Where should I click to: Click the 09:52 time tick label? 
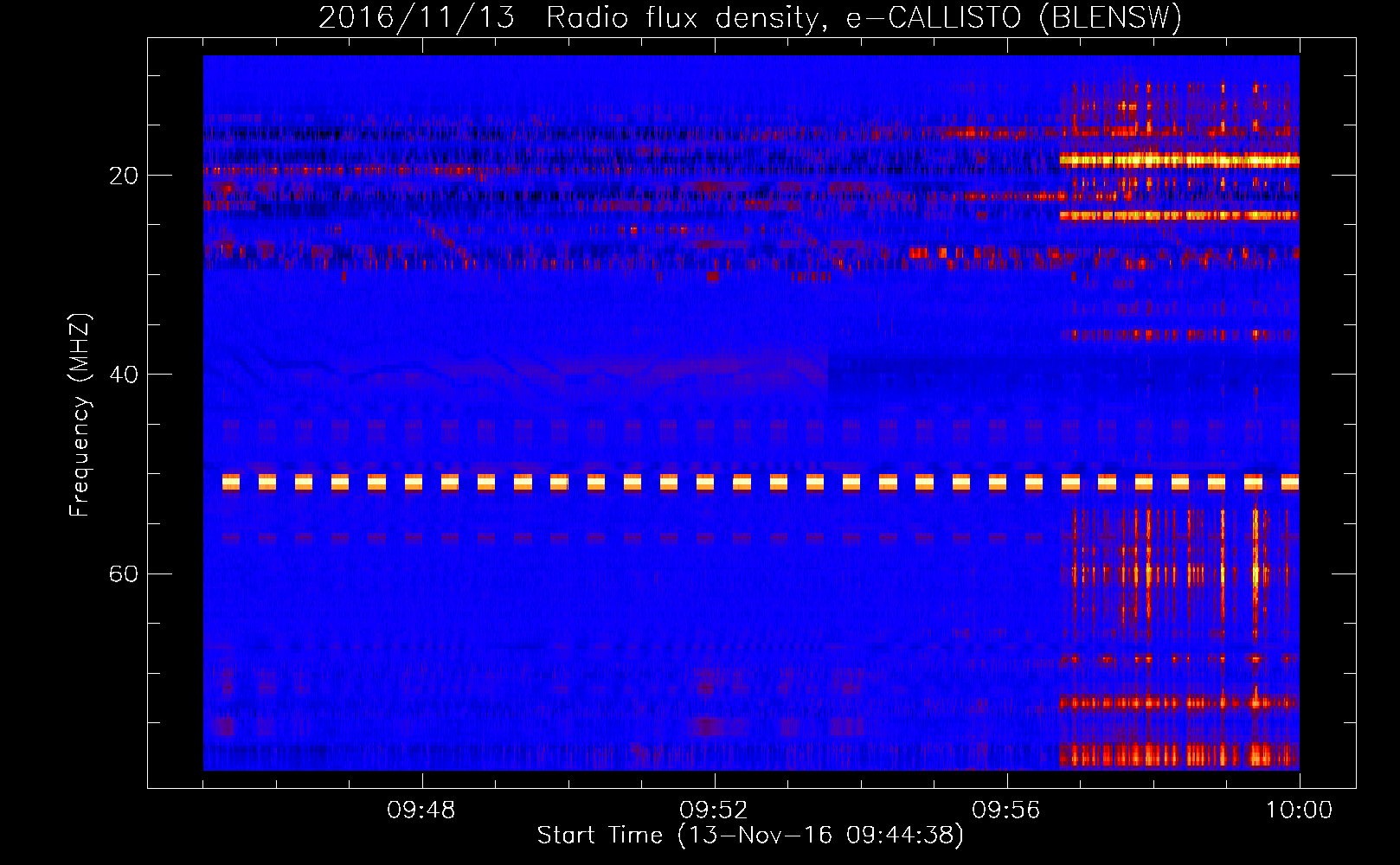click(714, 811)
